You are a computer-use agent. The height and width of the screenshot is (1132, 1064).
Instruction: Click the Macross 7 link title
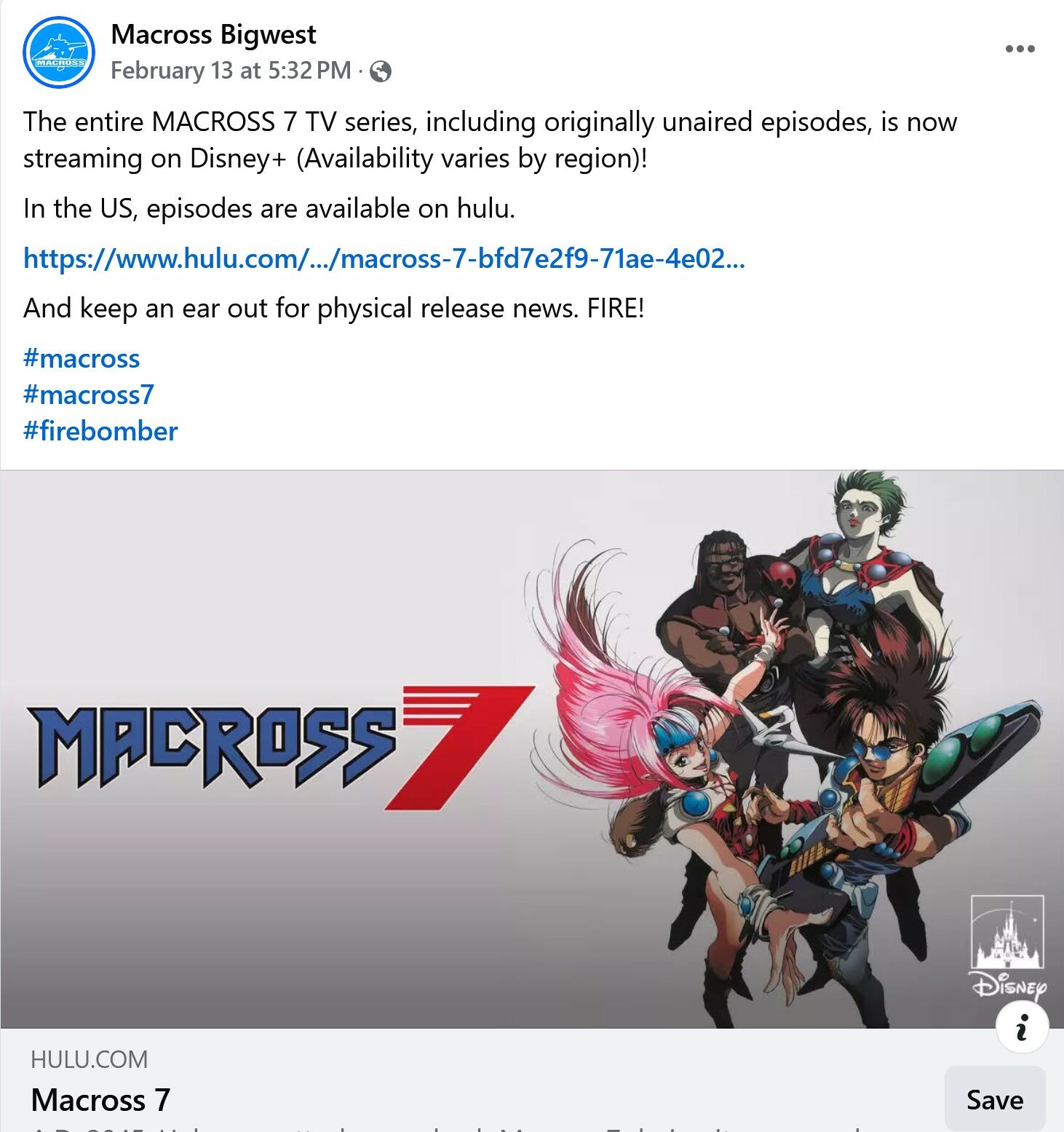point(100,1099)
